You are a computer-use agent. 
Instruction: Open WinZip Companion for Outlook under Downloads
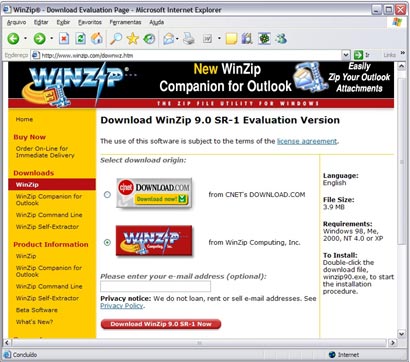click(x=49, y=200)
